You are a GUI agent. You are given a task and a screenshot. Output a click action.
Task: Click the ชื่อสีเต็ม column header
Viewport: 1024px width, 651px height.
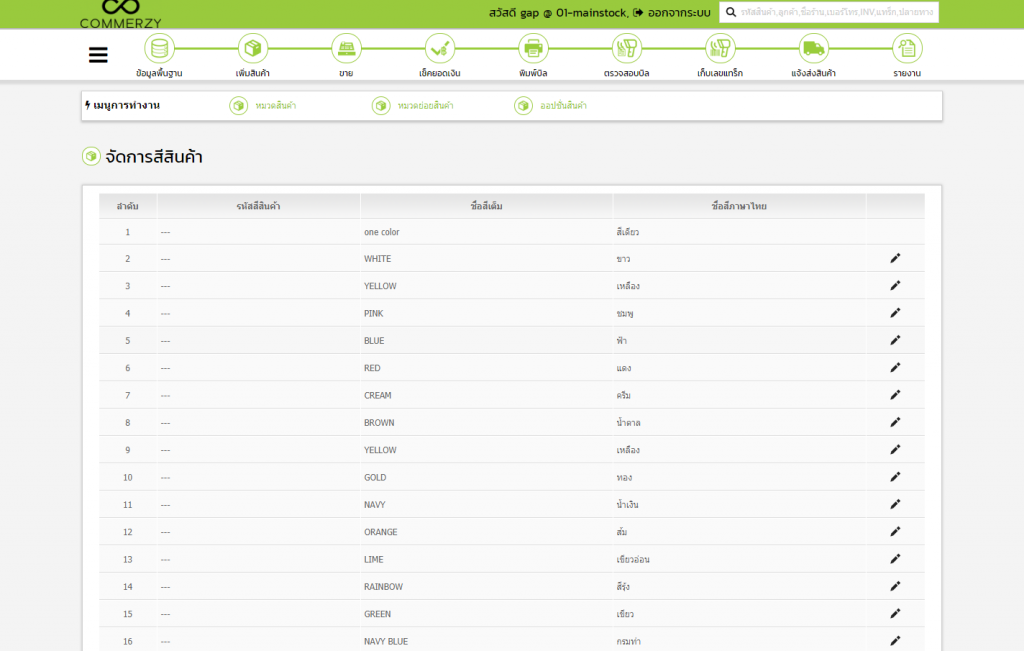click(x=487, y=206)
